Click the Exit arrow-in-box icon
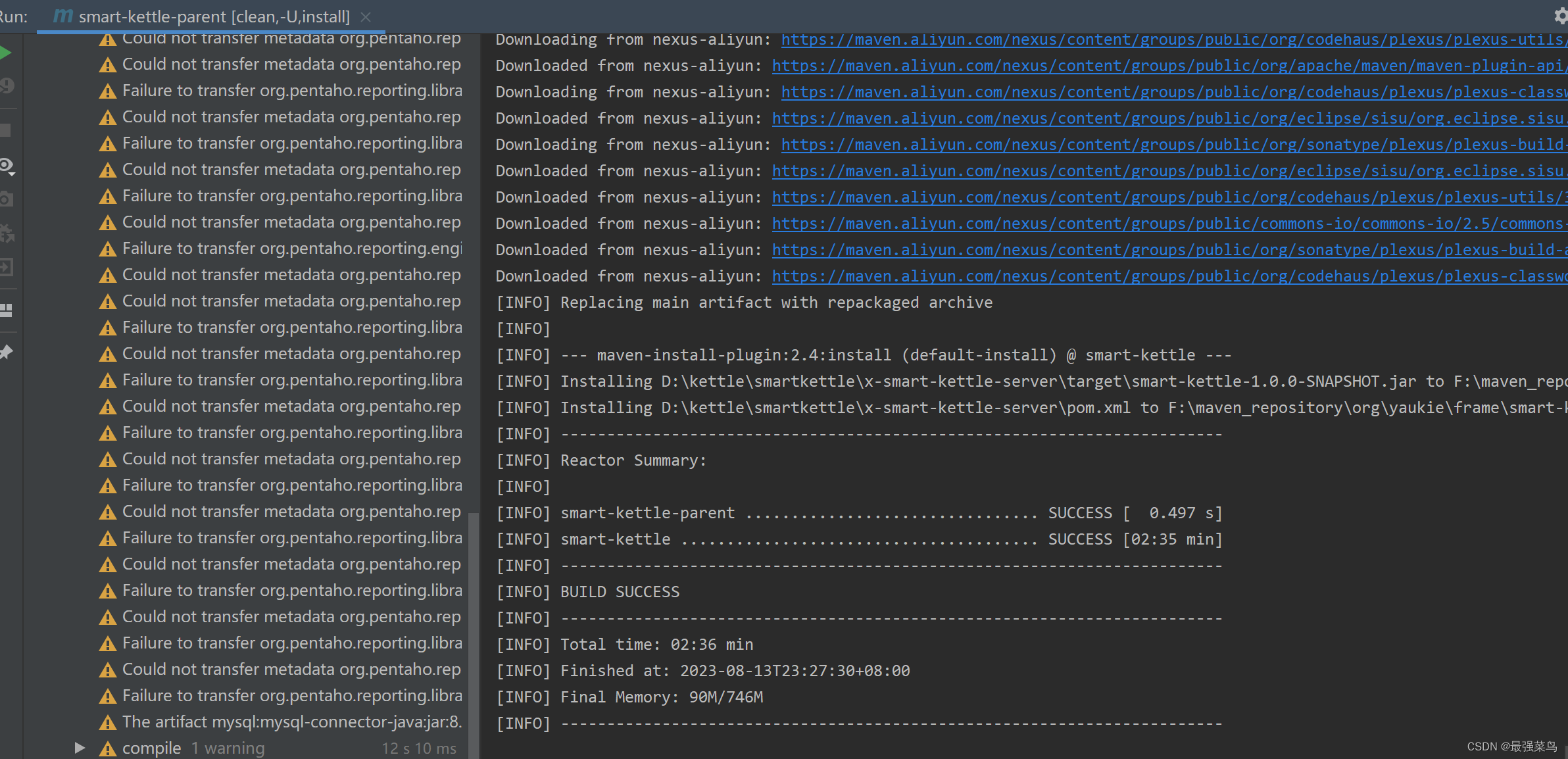1568x759 pixels. point(5,267)
